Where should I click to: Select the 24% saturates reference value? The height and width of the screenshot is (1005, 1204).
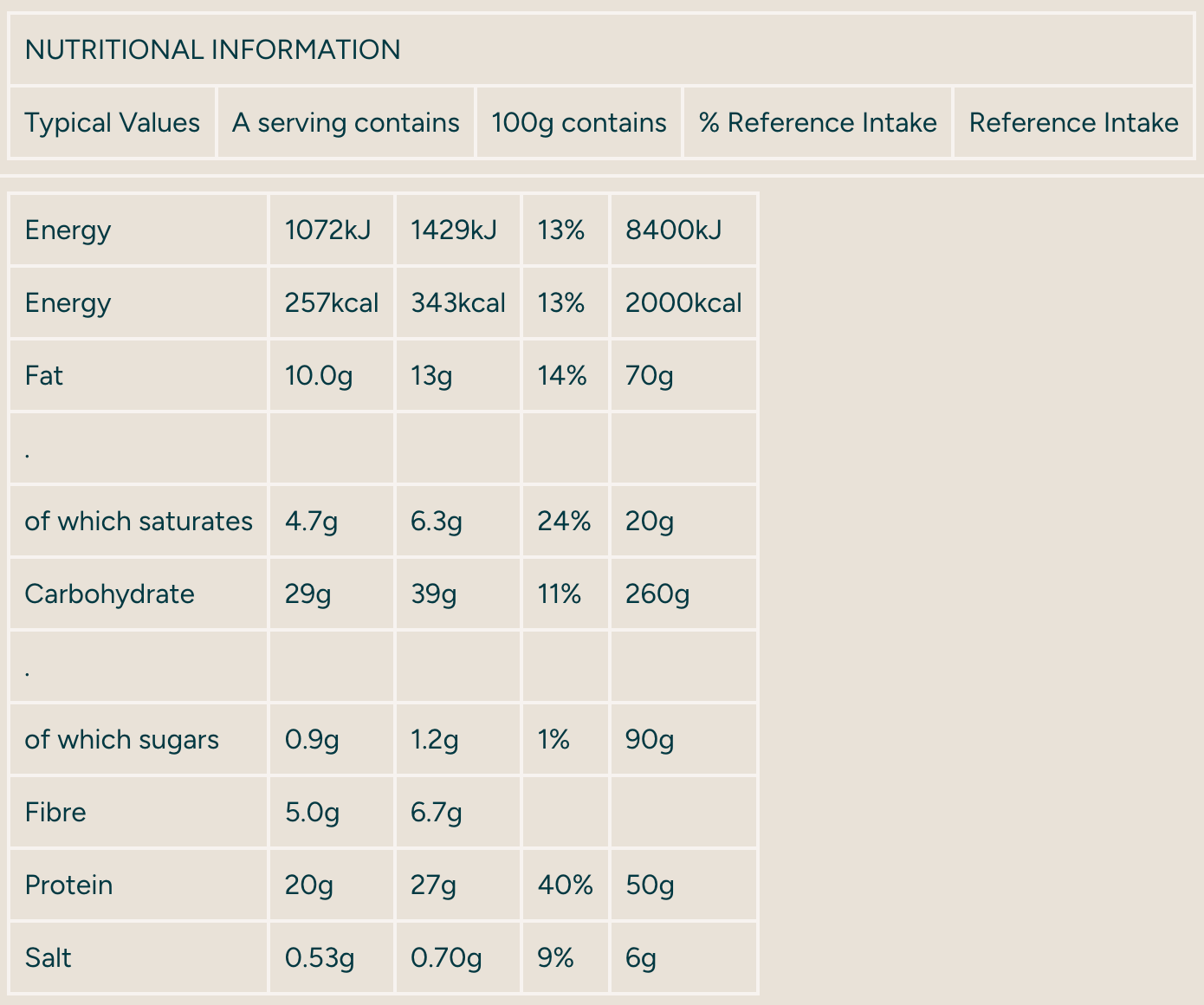[x=564, y=521]
